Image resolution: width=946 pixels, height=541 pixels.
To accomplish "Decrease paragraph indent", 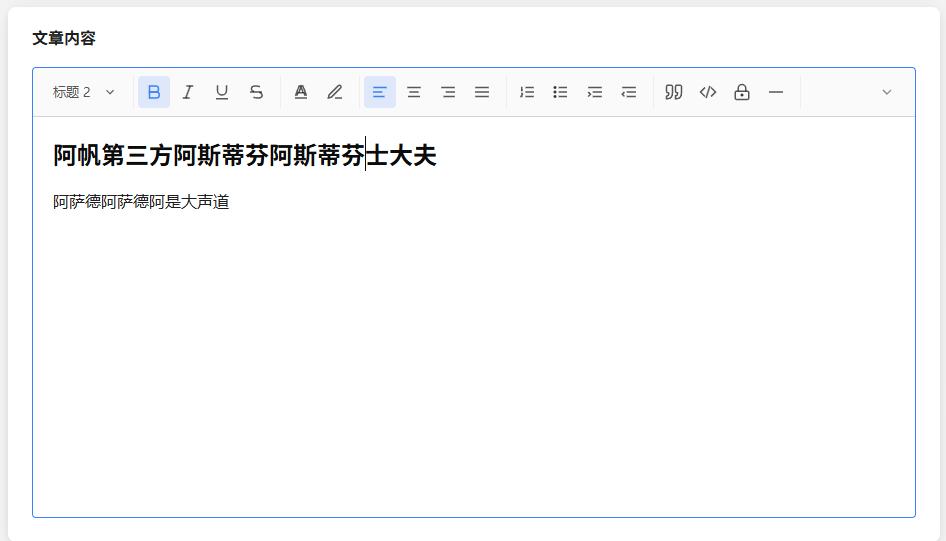I will pos(629,92).
